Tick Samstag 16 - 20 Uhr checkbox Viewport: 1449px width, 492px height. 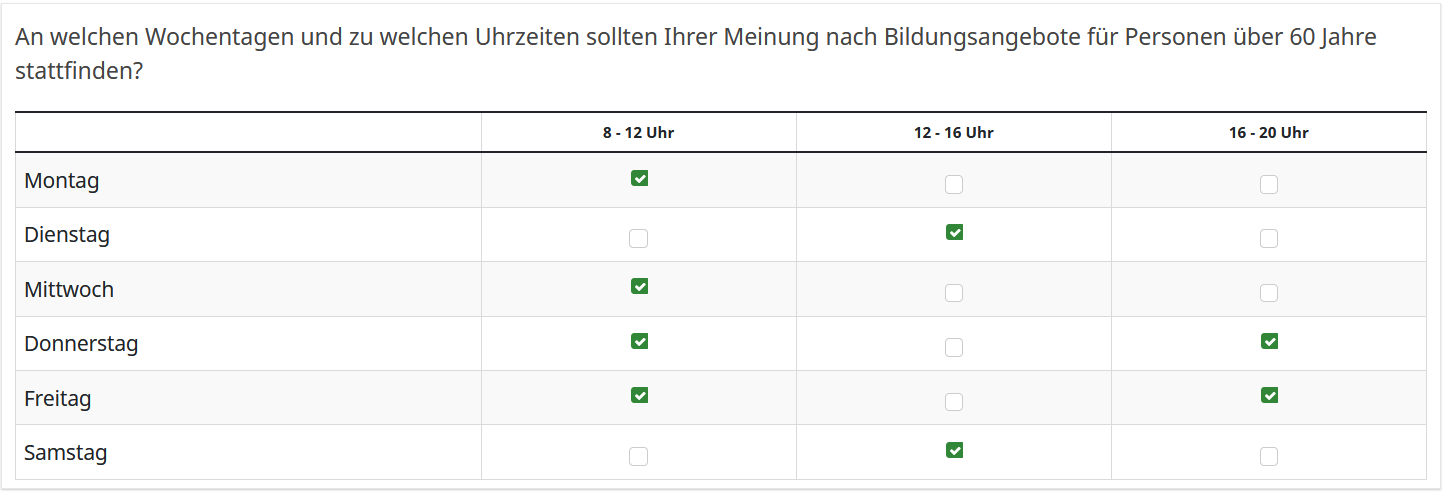coord(1269,456)
